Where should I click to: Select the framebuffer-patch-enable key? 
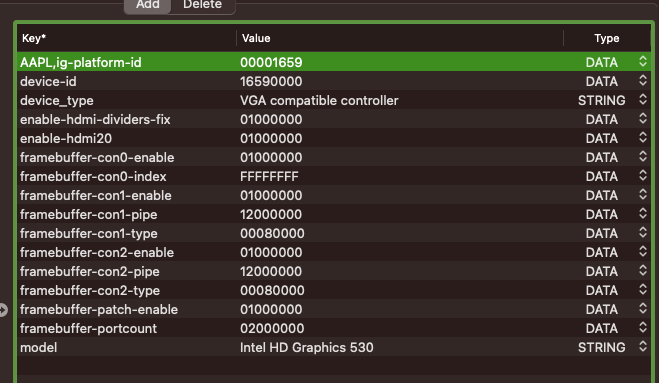tap(99, 310)
